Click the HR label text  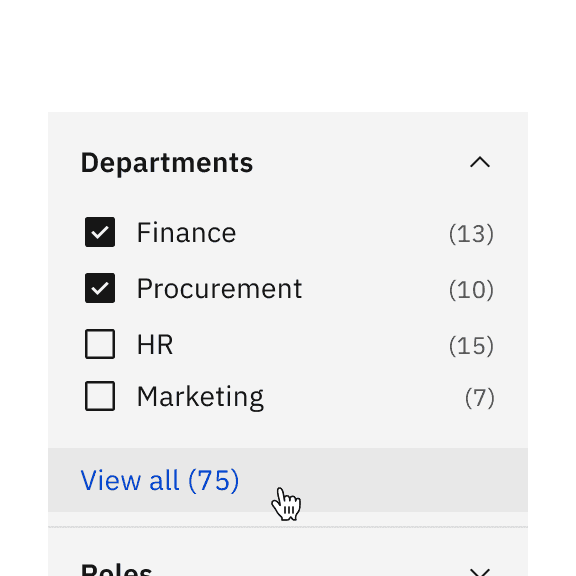pos(155,345)
